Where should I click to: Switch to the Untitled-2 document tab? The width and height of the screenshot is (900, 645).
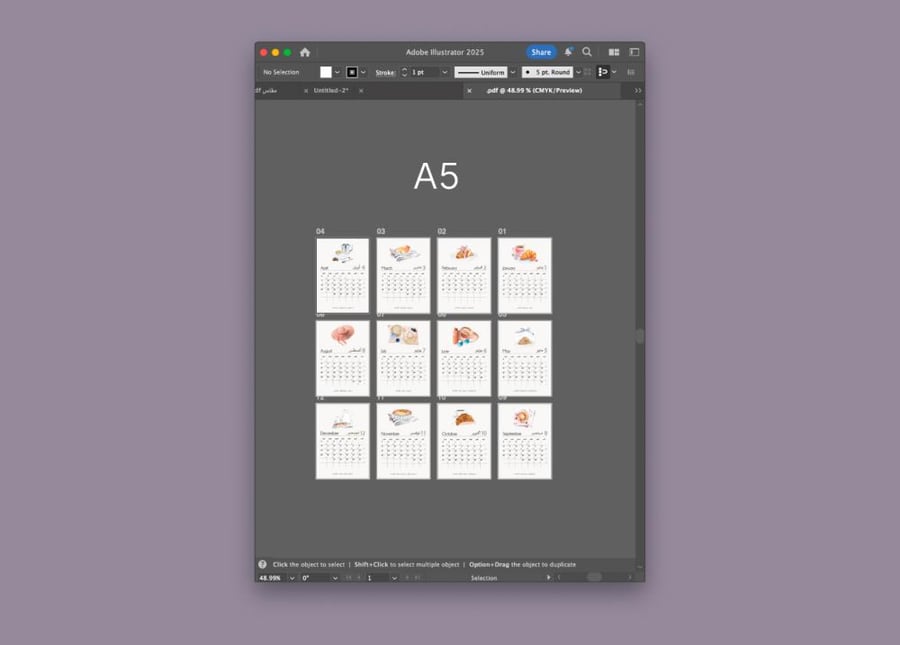331,91
